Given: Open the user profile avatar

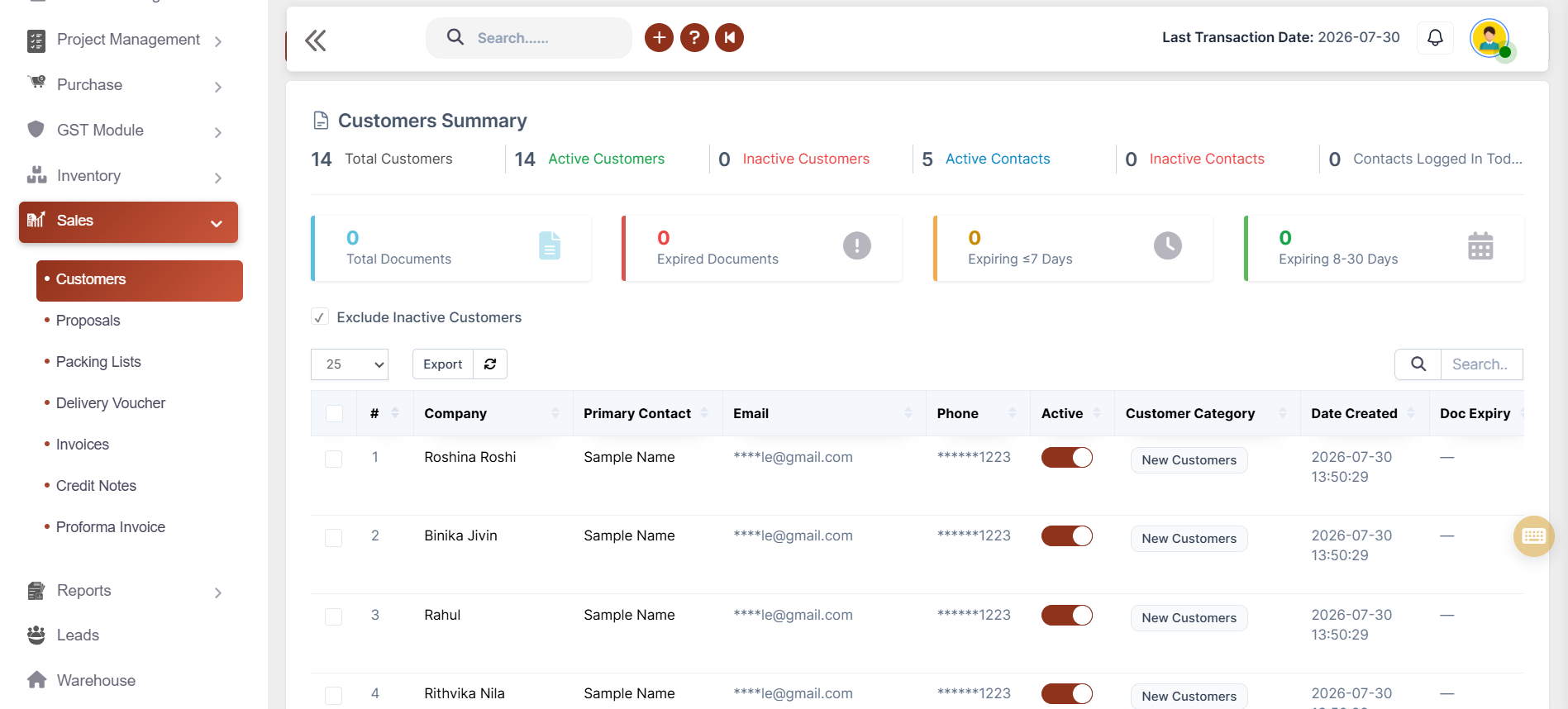Looking at the screenshot, I should 1489,38.
